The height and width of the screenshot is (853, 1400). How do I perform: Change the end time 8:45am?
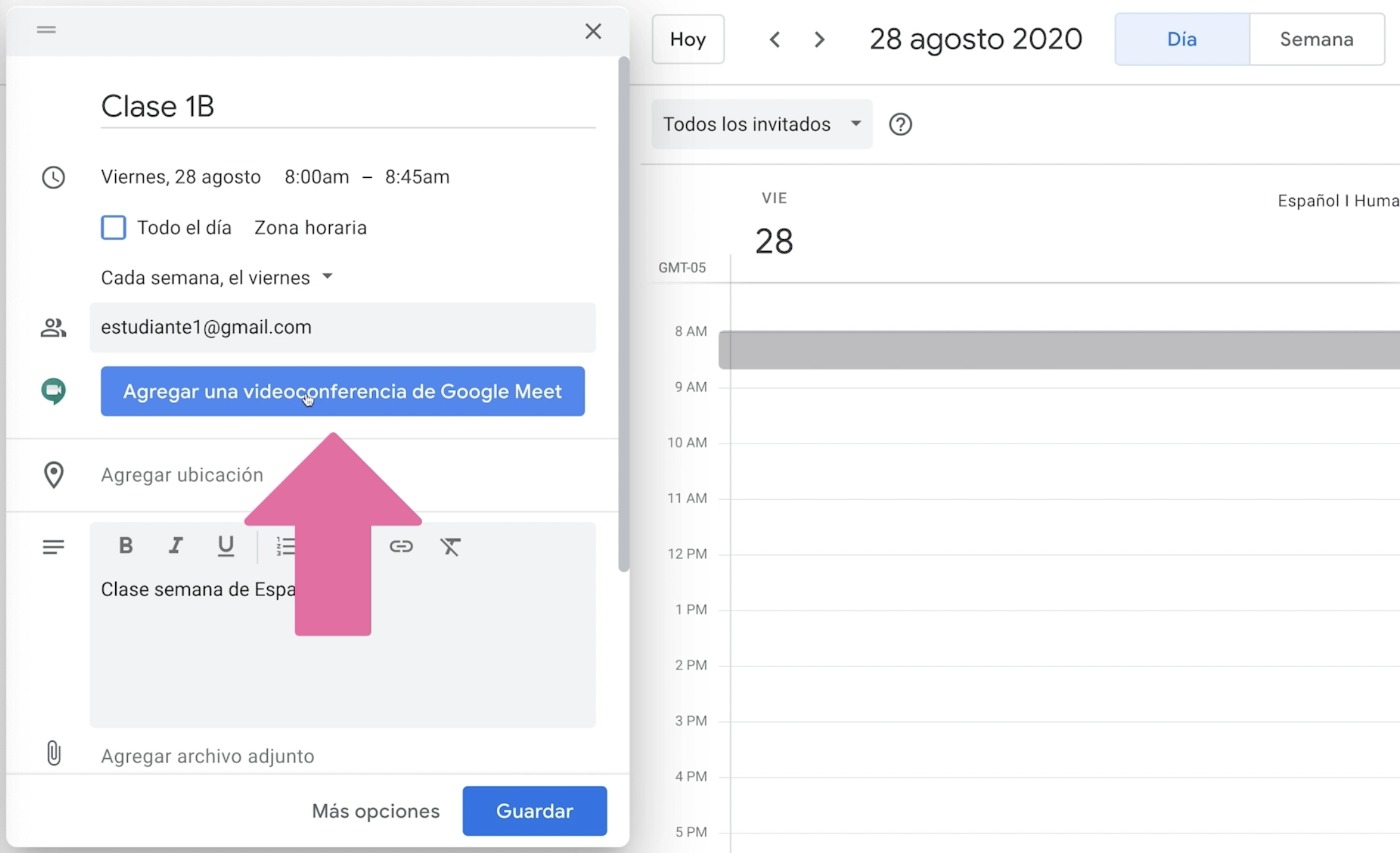click(417, 177)
